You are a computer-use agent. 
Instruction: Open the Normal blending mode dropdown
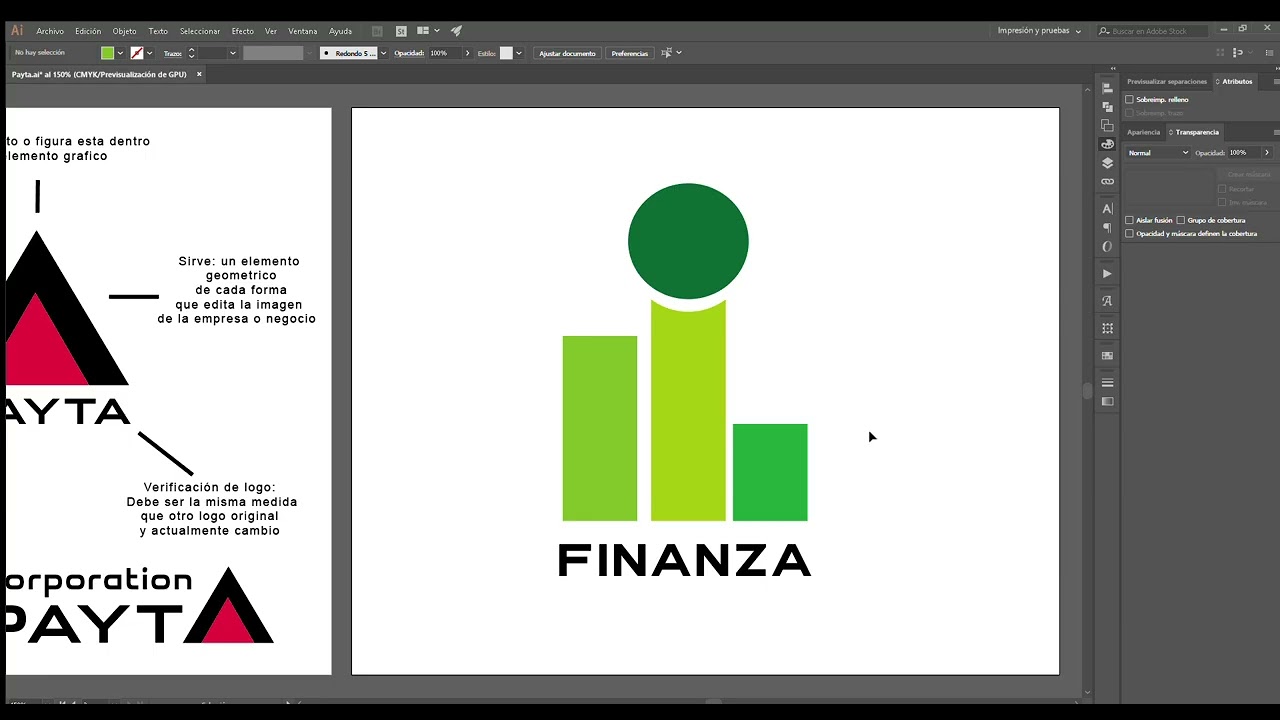pyautogui.click(x=1158, y=153)
